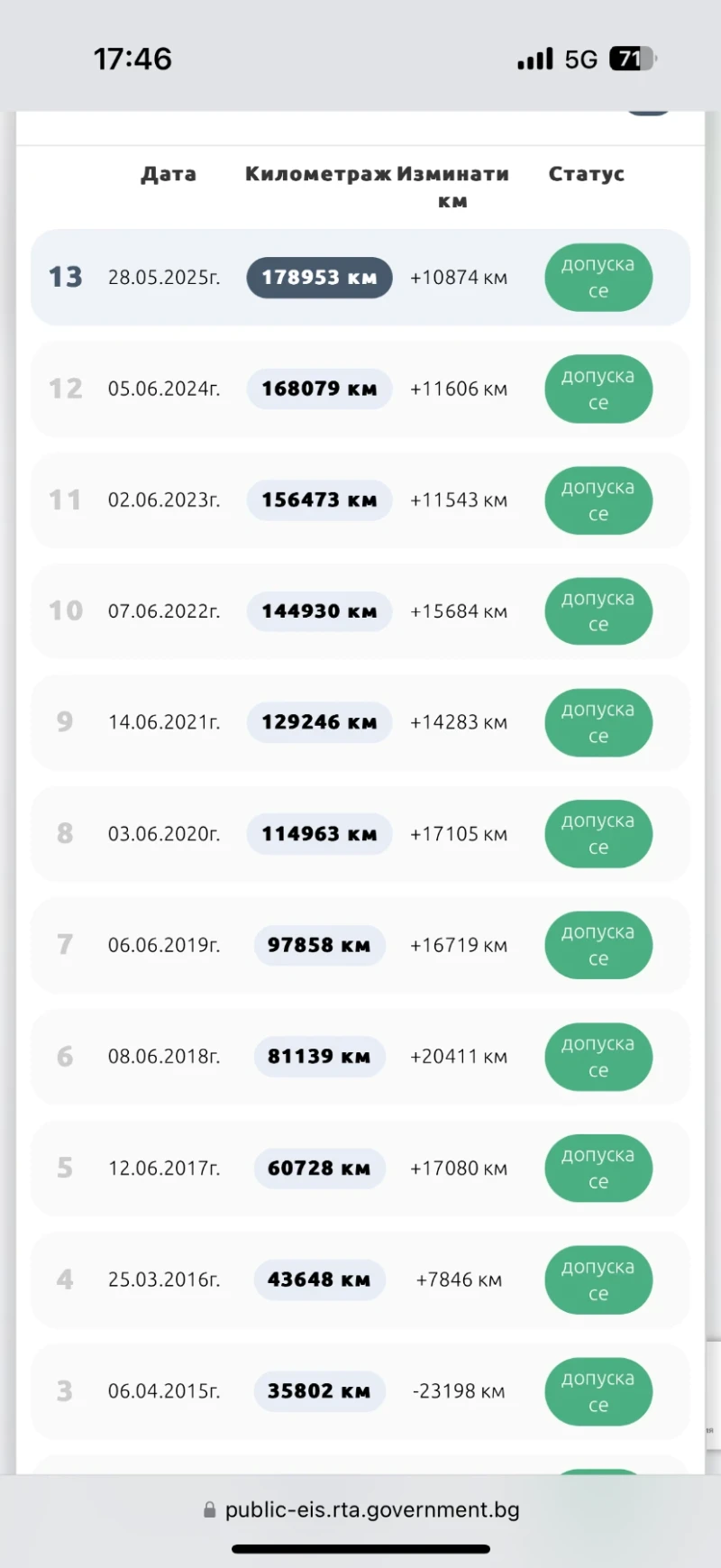721x1568 pixels.
Task: Select the 156473 км mileage pill
Action: coord(319,500)
